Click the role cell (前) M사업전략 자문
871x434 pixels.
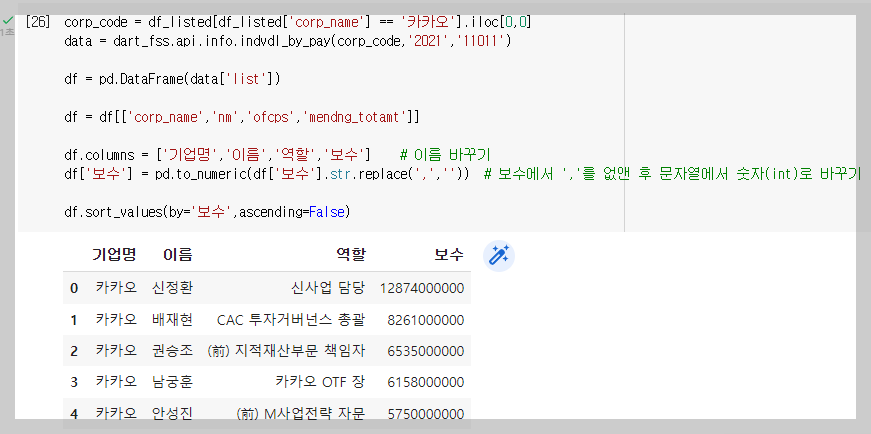pos(301,414)
